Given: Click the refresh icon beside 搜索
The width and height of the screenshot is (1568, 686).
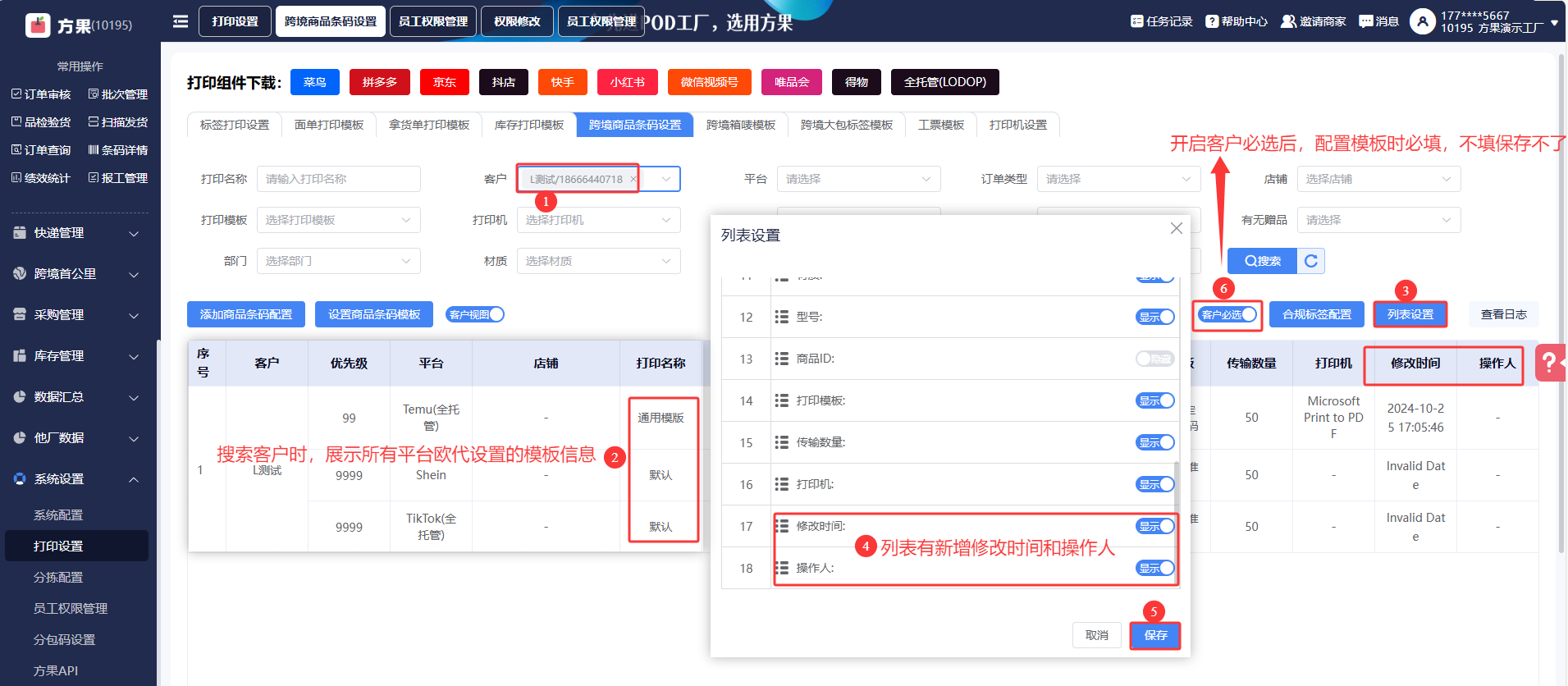Looking at the screenshot, I should (x=1311, y=261).
